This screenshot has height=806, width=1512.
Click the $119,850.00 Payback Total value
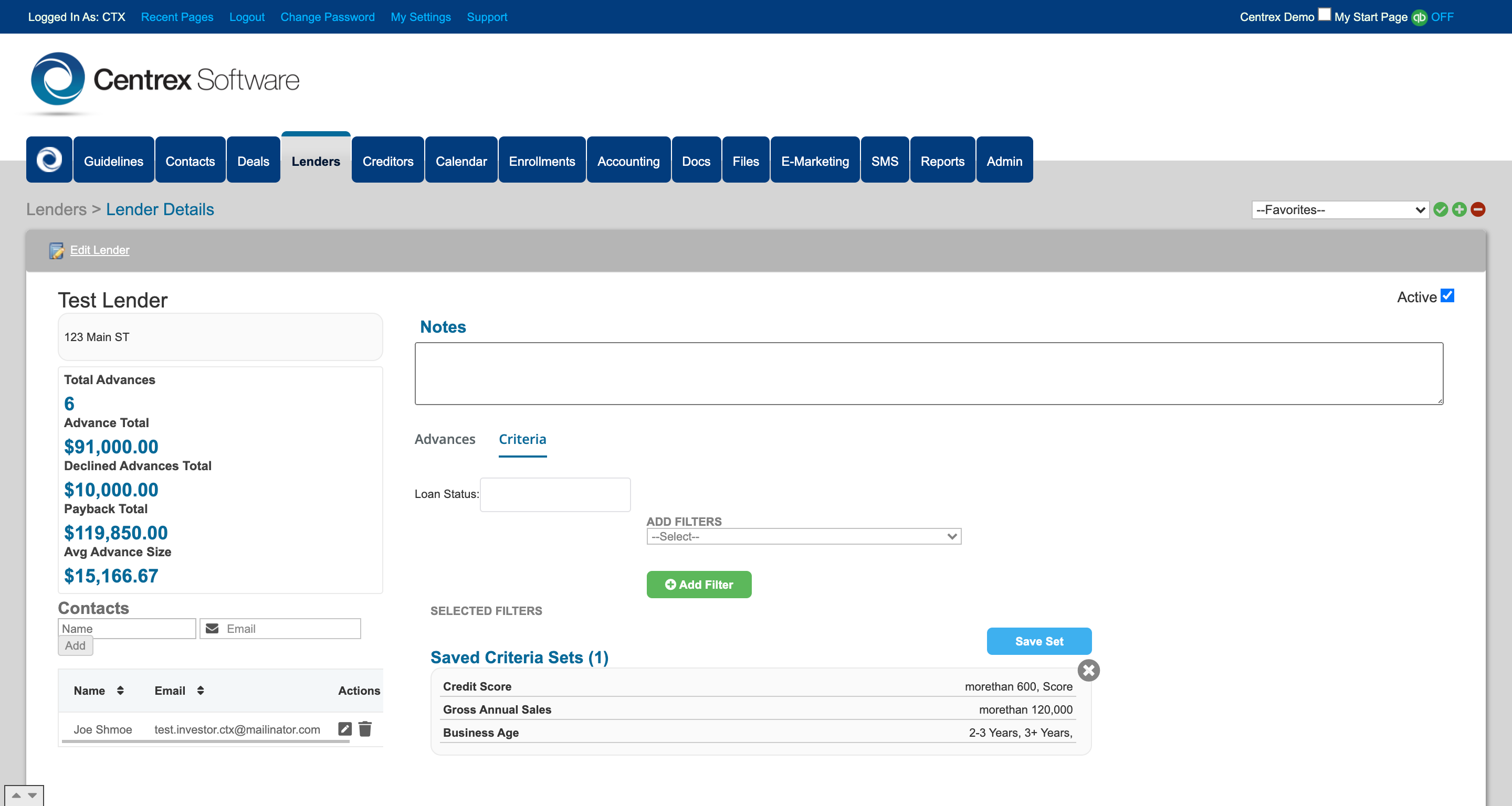[115, 533]
